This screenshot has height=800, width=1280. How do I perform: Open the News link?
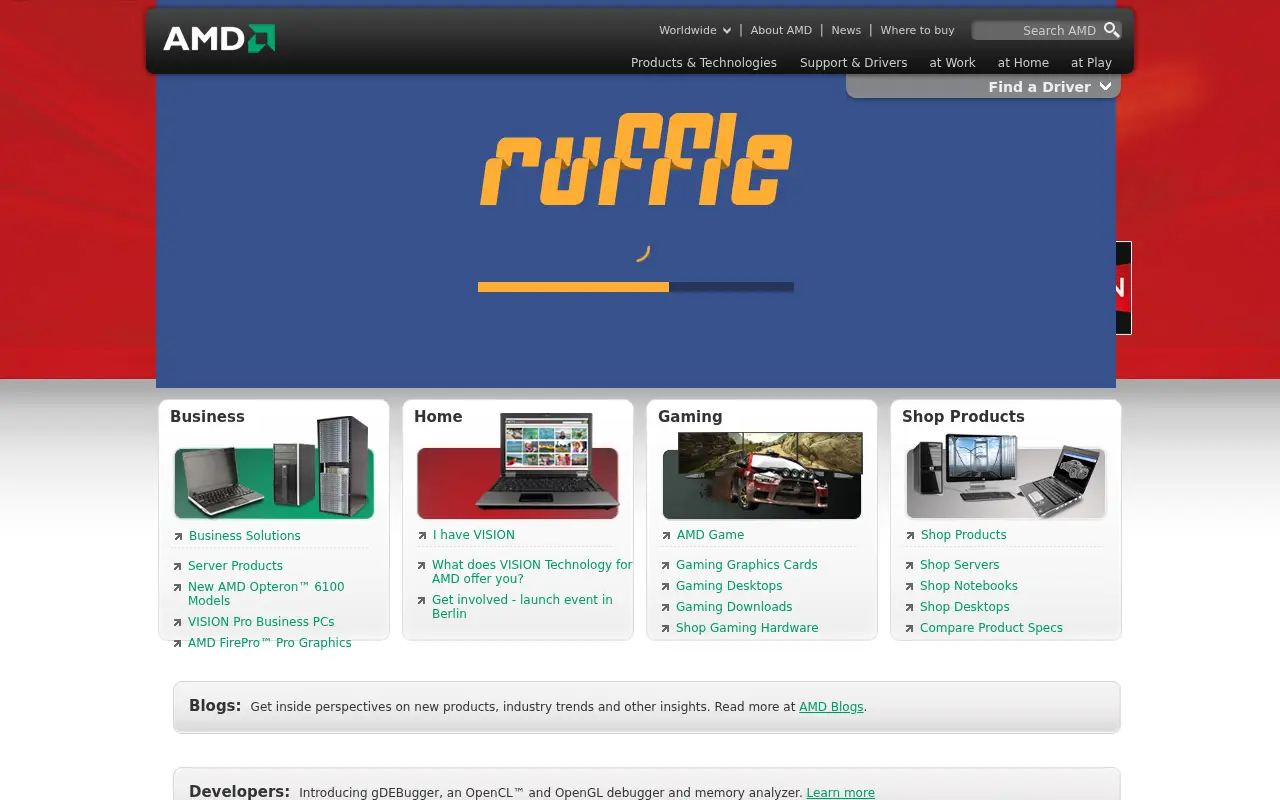coord(846,30)
